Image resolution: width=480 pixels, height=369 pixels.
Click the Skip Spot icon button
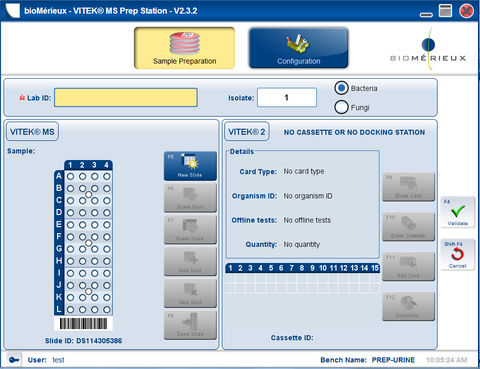click(x=190, y=293)
